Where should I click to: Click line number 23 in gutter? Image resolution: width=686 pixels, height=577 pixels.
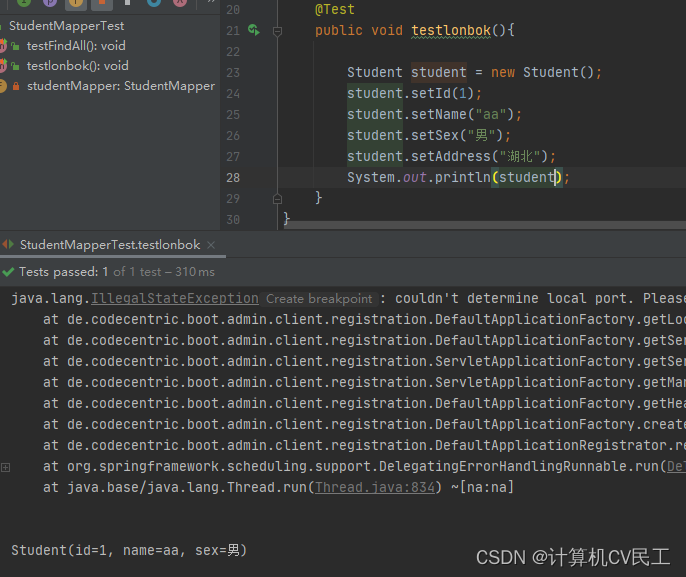tap(233, 73)
